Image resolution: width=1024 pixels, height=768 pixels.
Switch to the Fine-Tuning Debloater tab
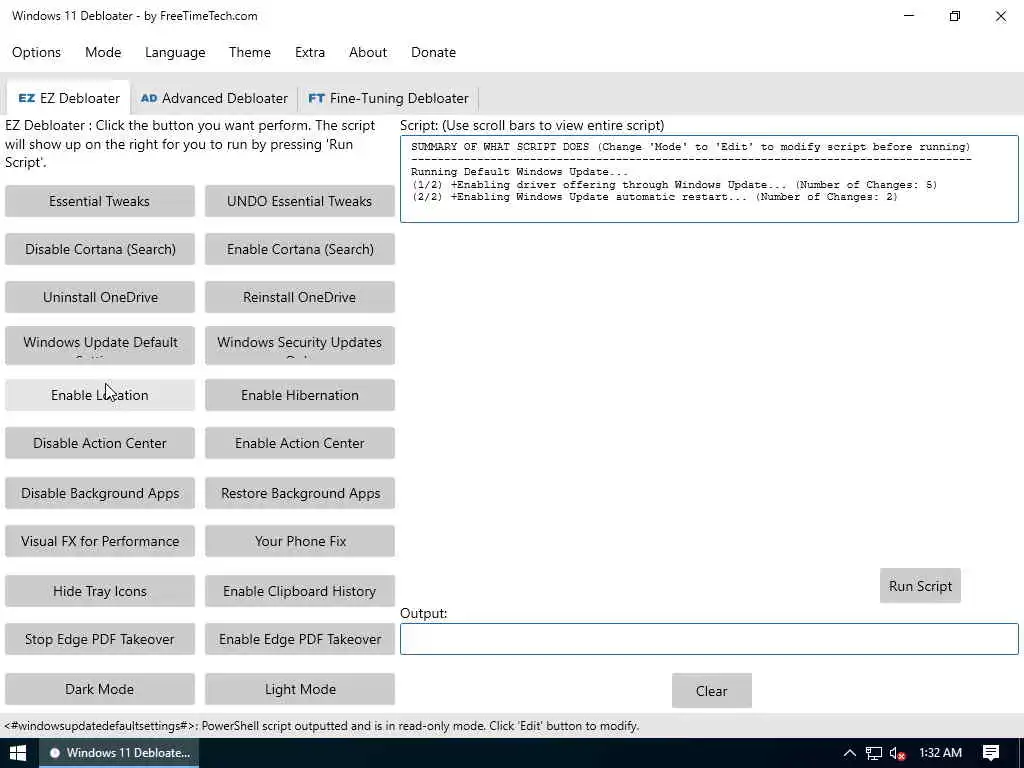[x=388, y=98]
